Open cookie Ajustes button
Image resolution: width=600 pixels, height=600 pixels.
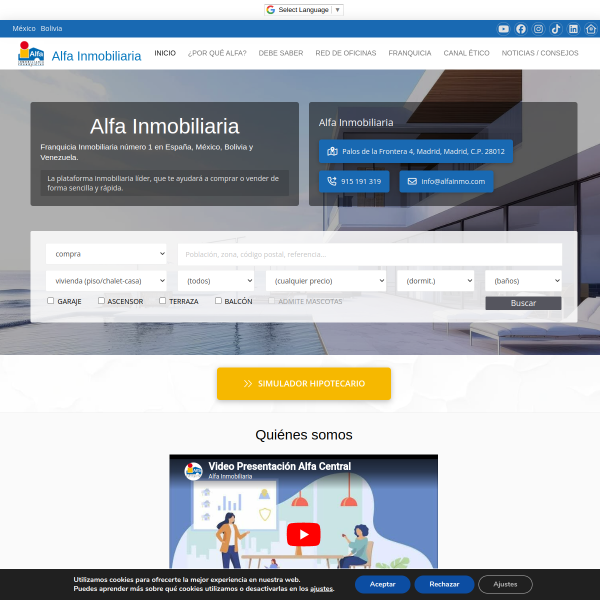(505, 584)
